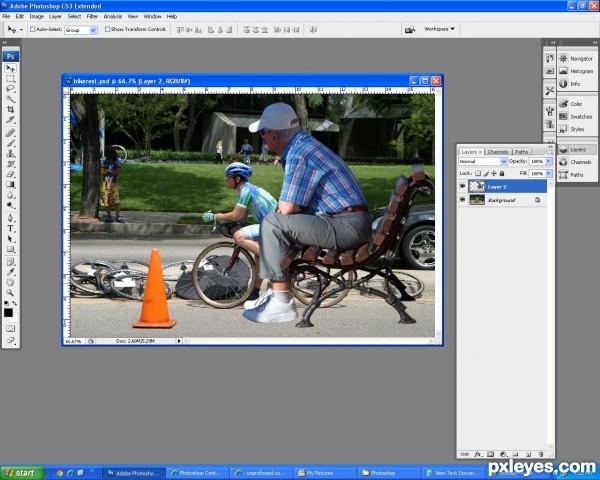
Task: Change the screen mode button in toolbox
Action: point(10,340)
